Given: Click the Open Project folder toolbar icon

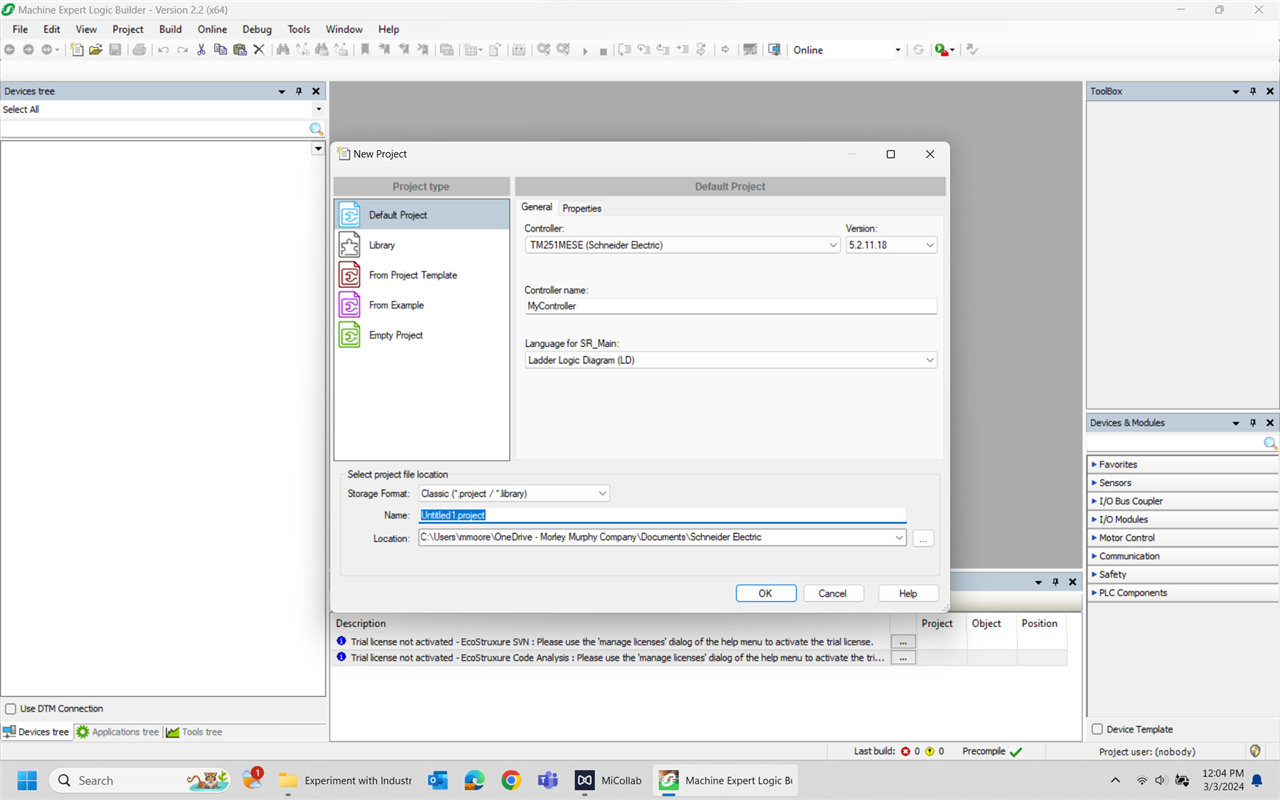Looking at the screenshot, I should point(96,49).
